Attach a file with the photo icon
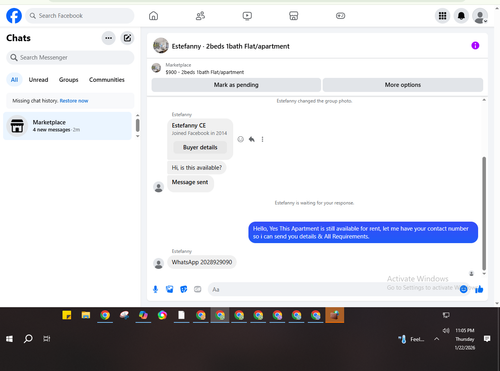 click(x=170, y=289)
